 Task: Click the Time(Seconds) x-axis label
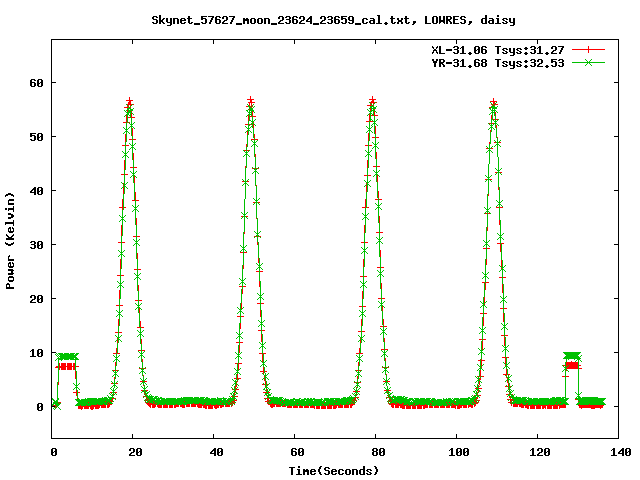(336, 470)
